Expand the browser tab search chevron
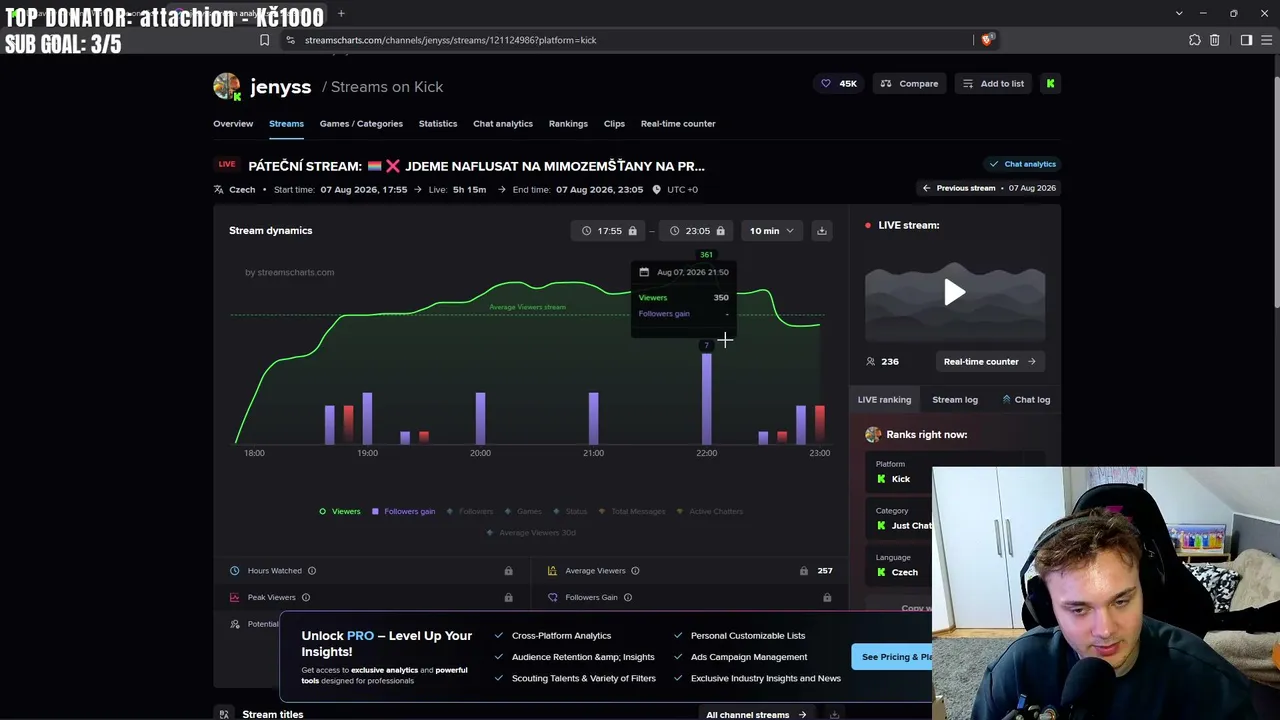 click(x=1179, y=13)
